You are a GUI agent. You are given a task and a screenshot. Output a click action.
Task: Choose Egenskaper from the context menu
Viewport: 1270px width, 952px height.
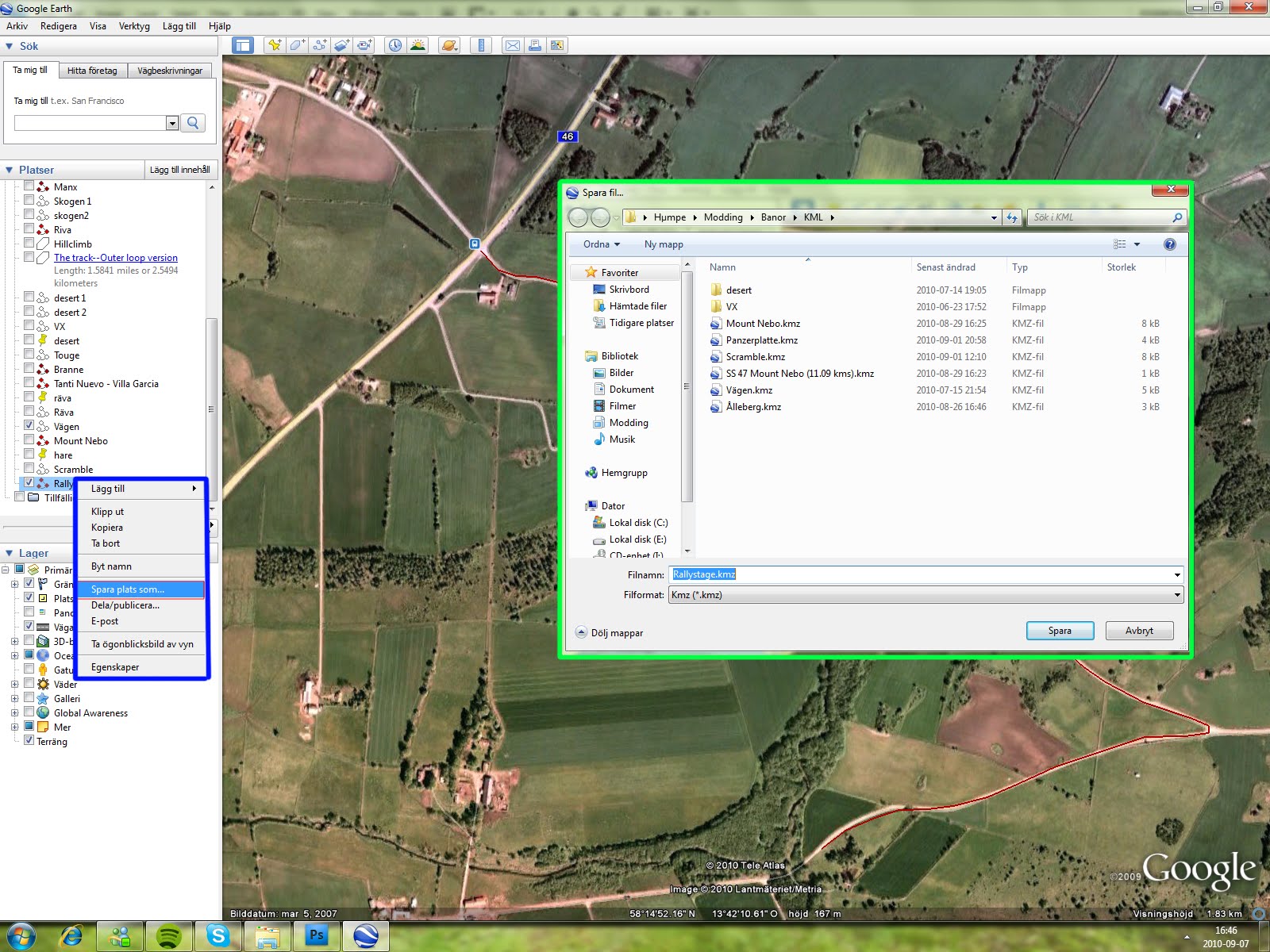[x=115, y=667]
